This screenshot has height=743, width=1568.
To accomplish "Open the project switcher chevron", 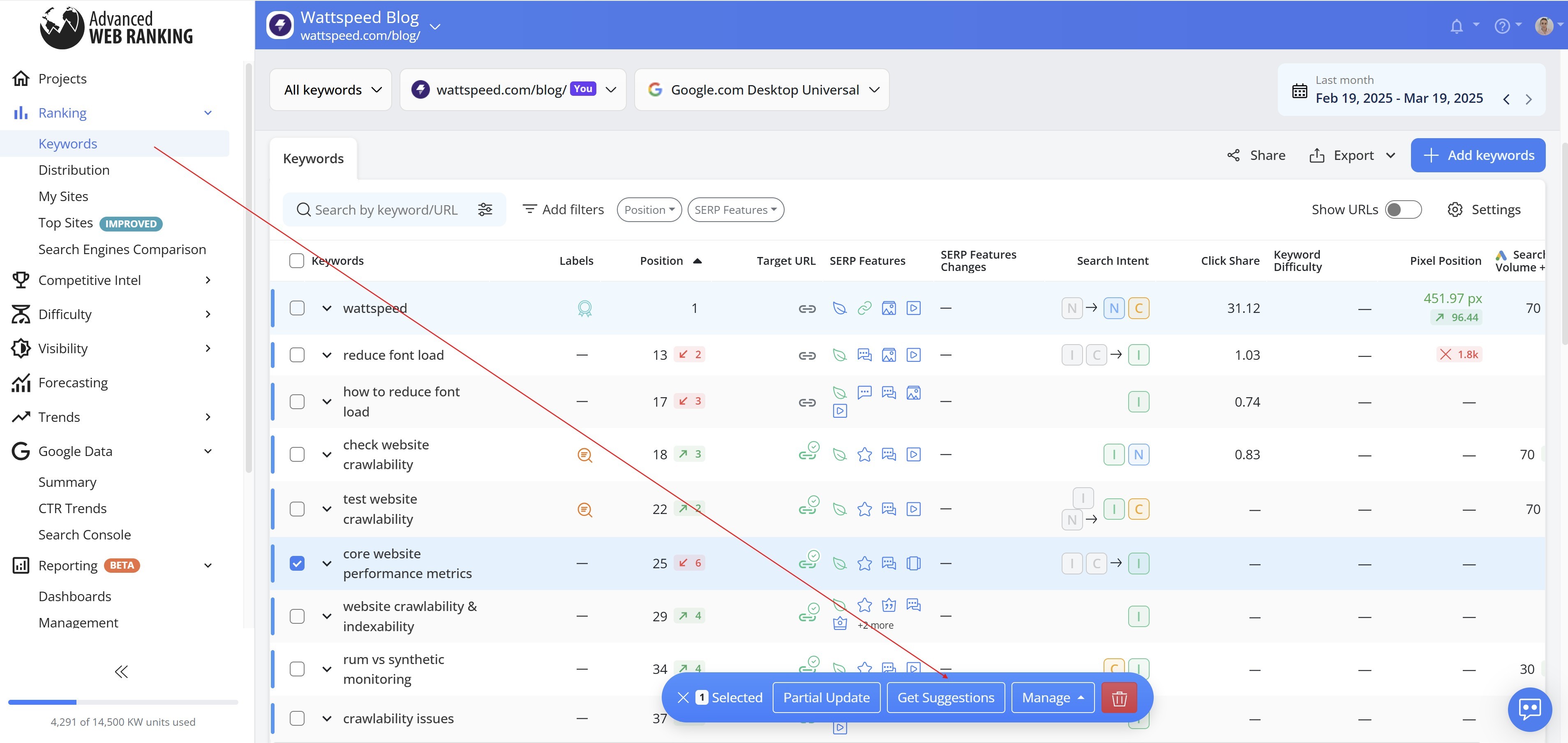I will [434, 27].
